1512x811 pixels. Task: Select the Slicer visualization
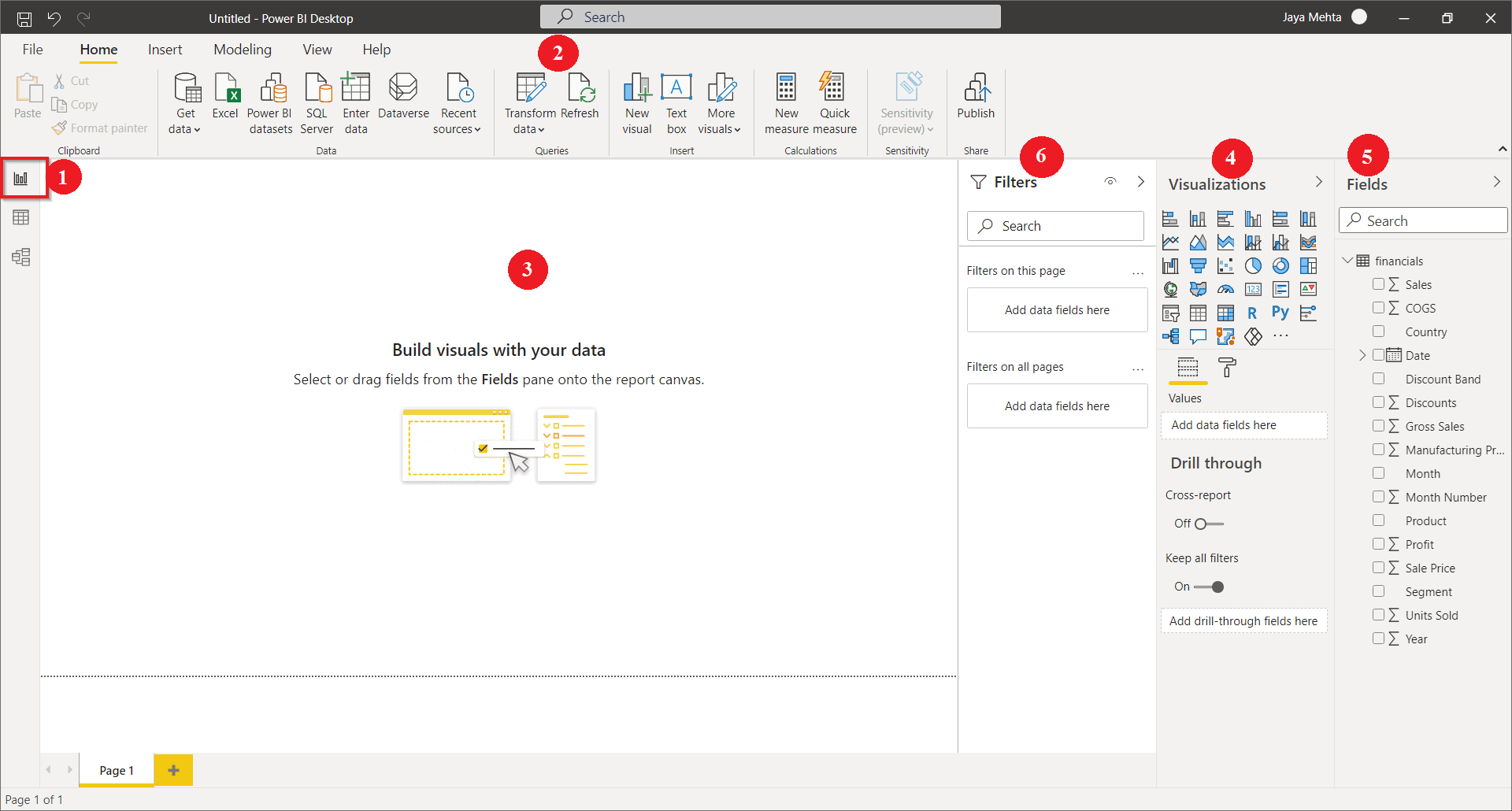click(x=1171, y=313)
